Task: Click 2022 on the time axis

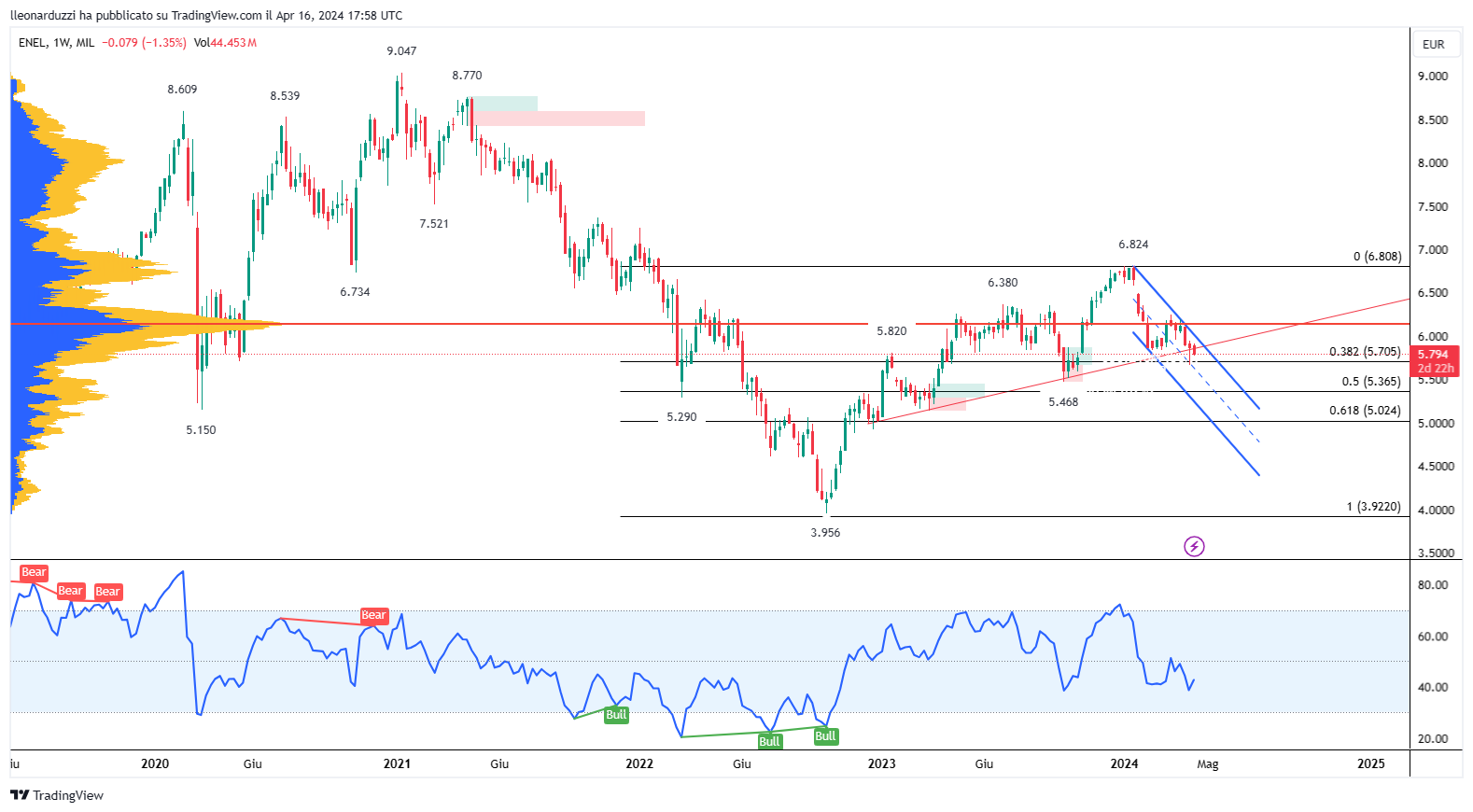Action: pyautogui.click(x=639, y=763)
